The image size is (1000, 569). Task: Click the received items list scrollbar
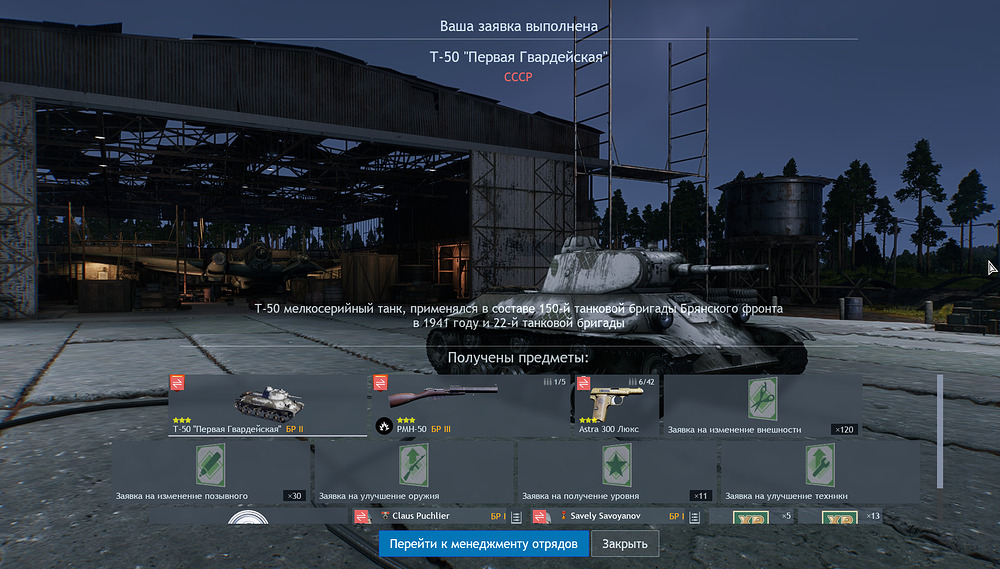pos(939,430)
